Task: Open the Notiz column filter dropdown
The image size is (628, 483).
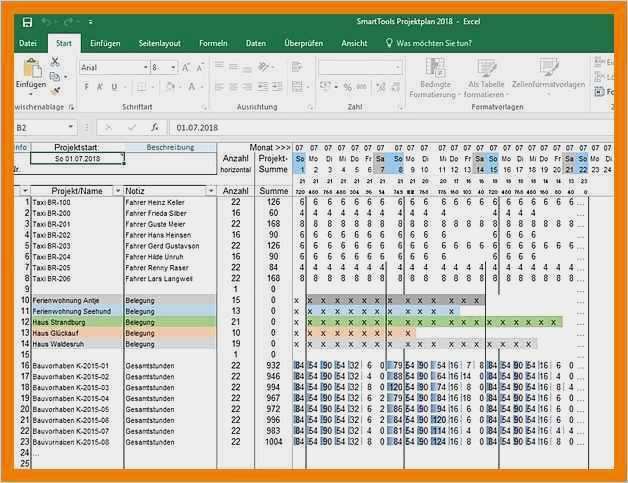Action: tap(210, 191)
